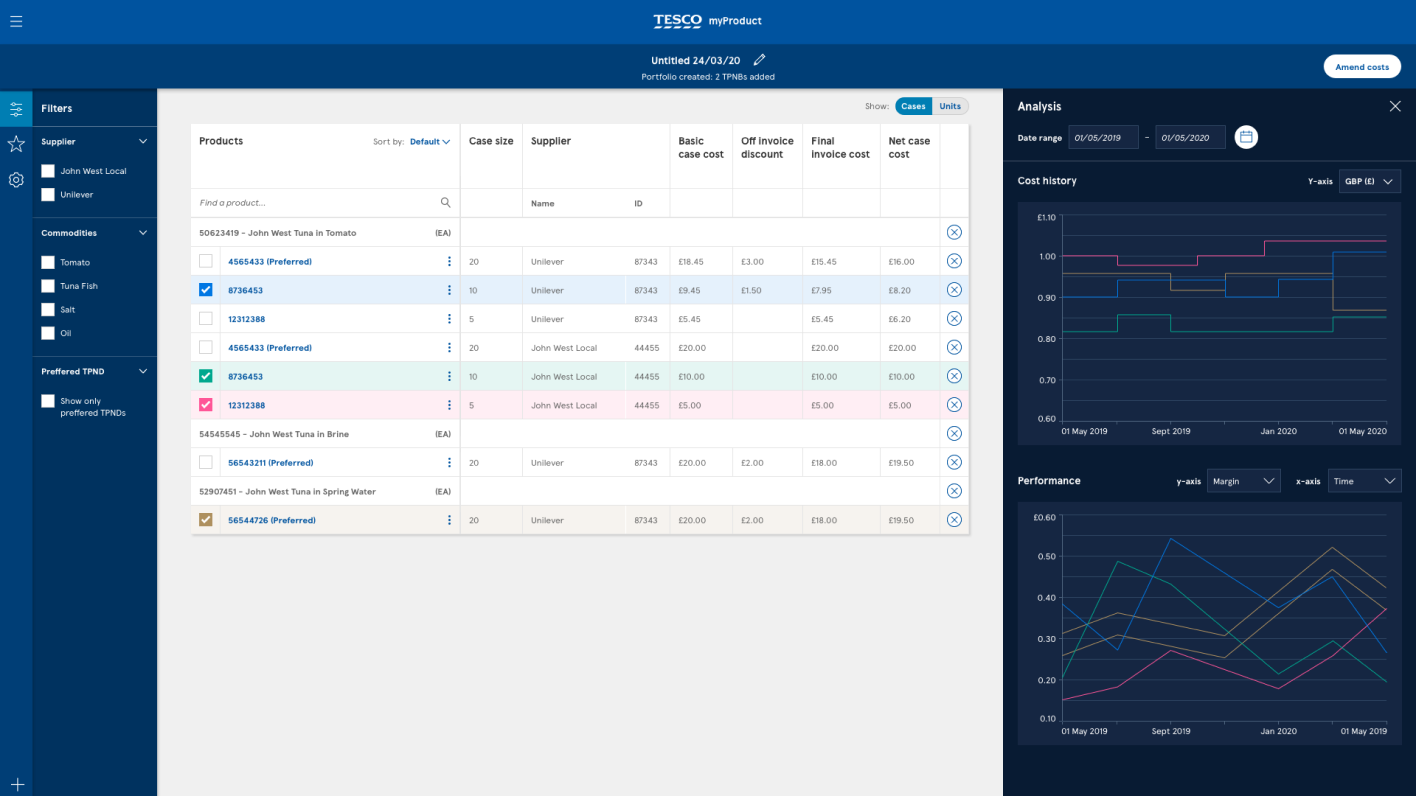Viewport: 1416px width, 796px height.
Task: Uncheck the blue 8736453 Unilever row
Action: 206,290
